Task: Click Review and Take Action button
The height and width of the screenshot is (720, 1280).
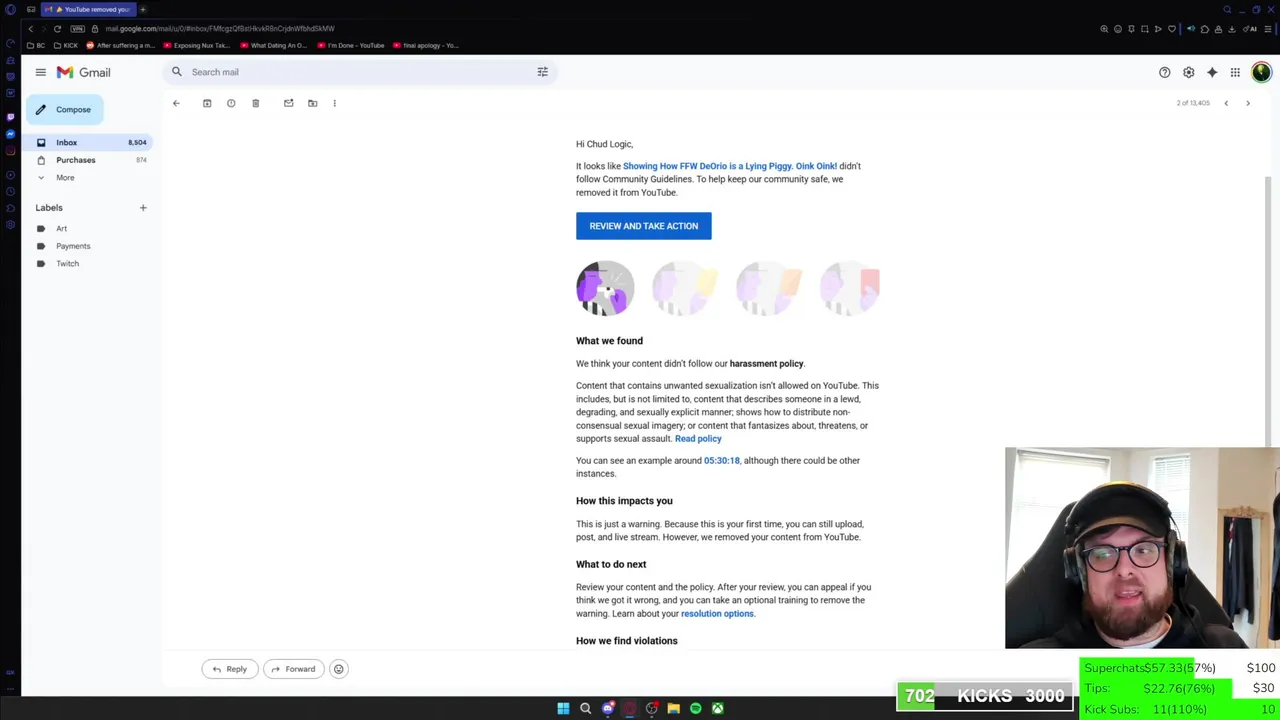Action: pyautogui.click(x=643, y=226)
